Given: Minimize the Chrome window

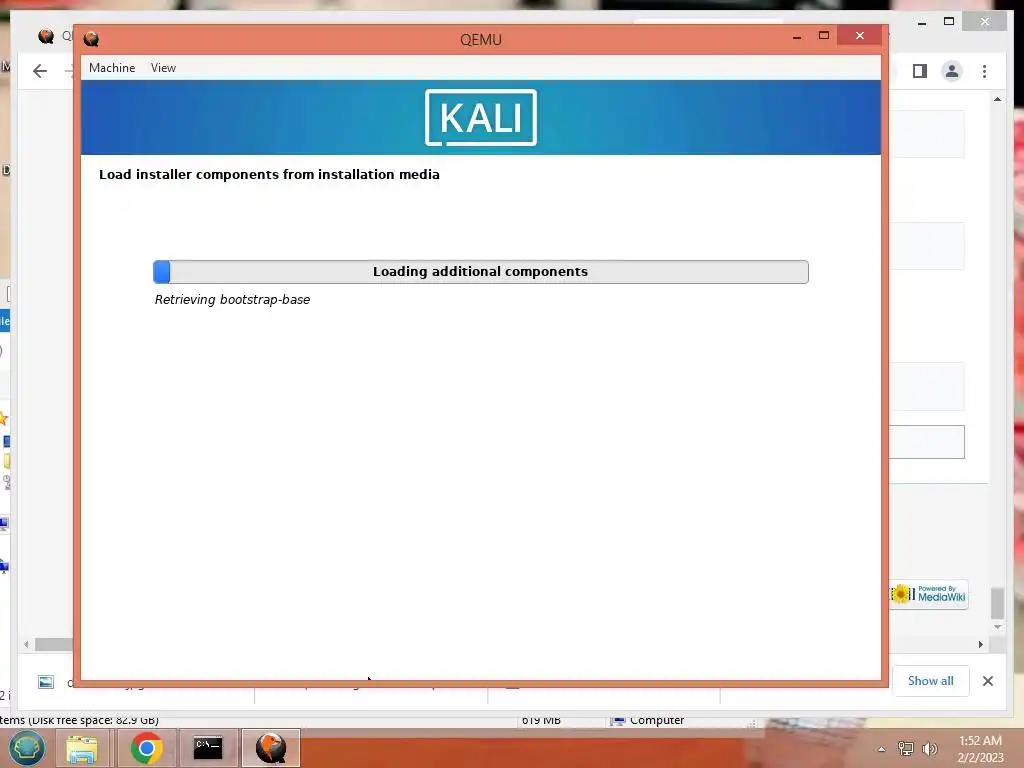Looking at the screenshot, I should coord(922,23).
